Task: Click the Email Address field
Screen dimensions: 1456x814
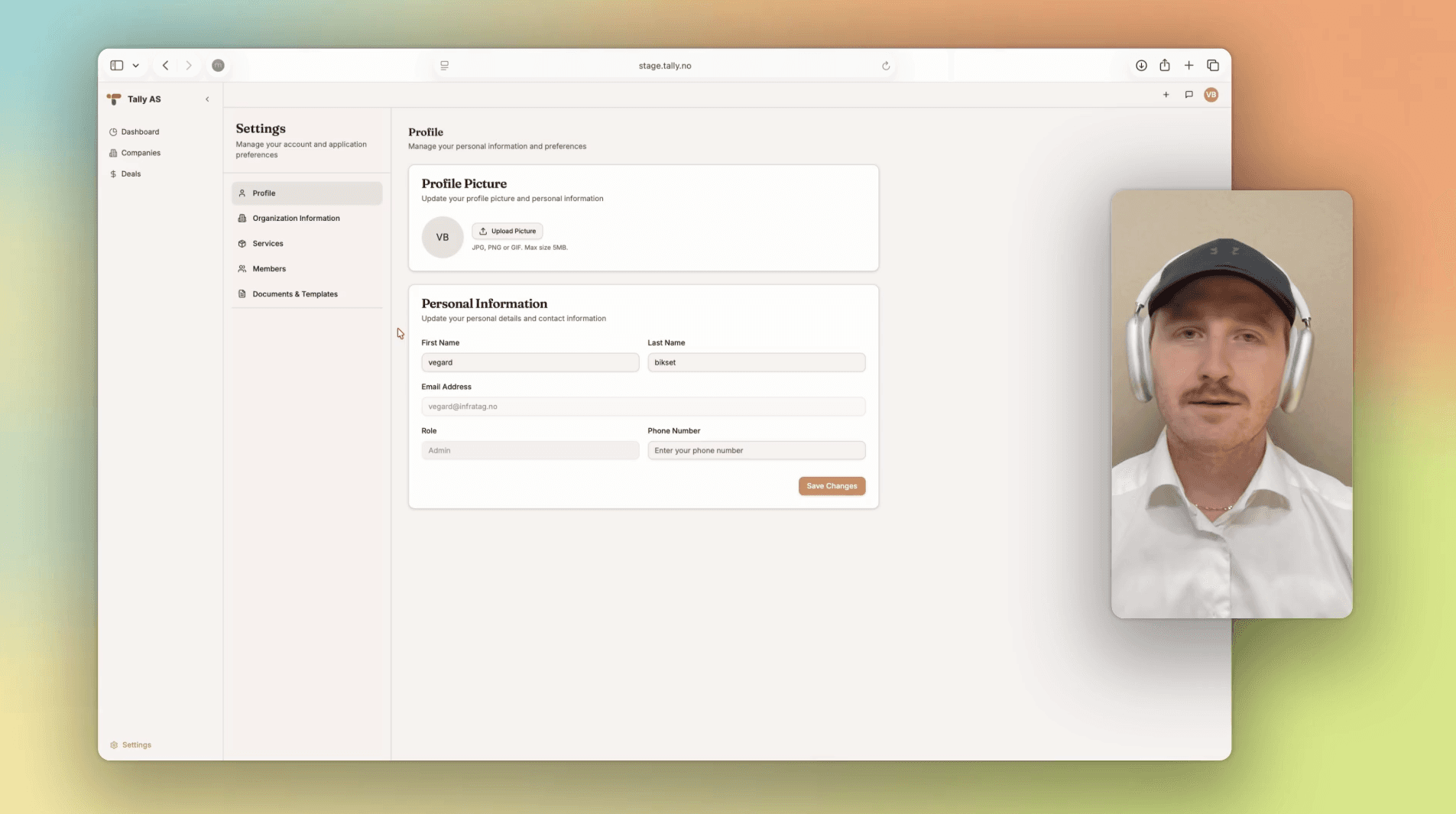Action: pos(644,407)
